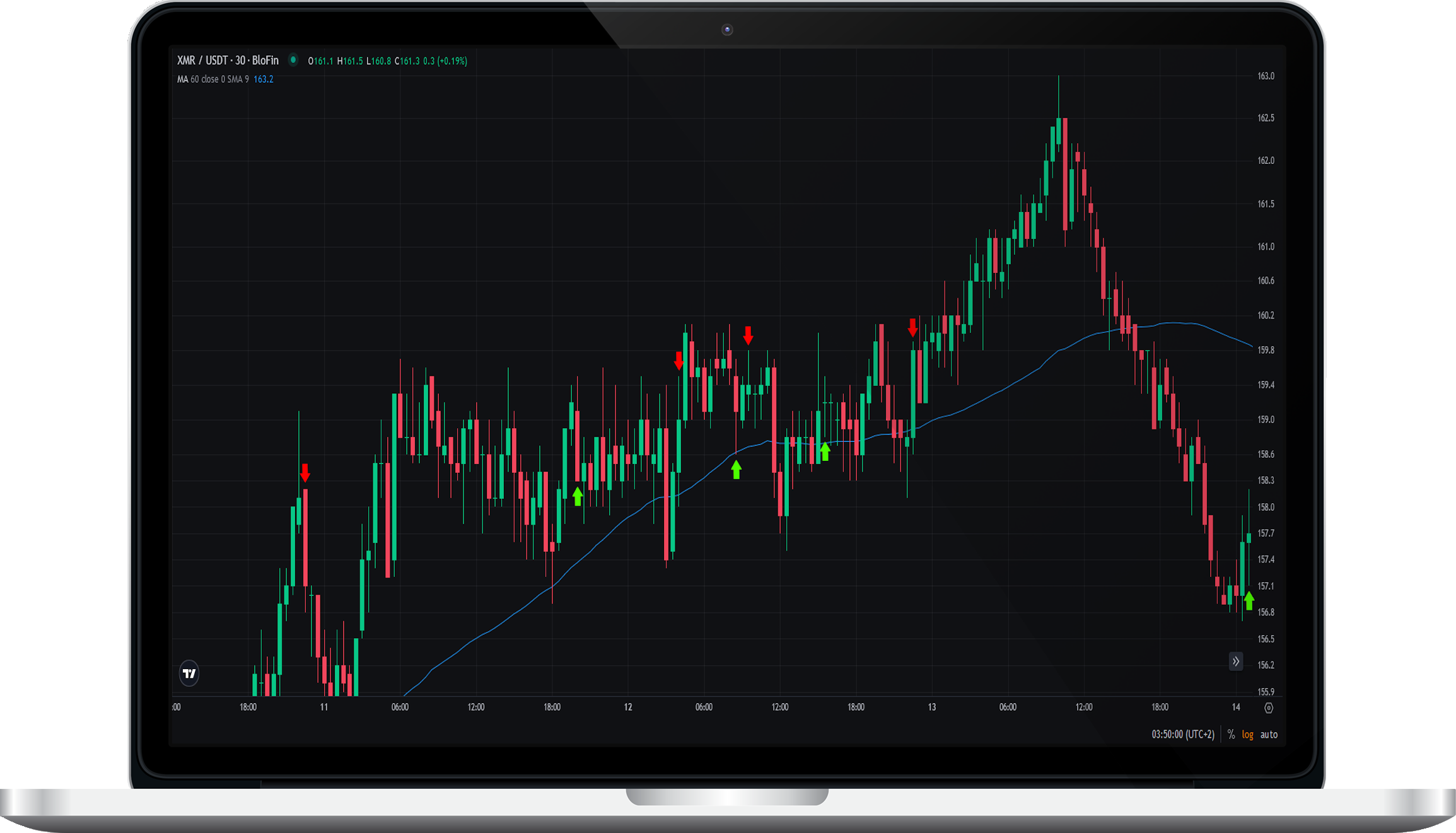Open timezone options via 03:50:00 (UTC+2)

click(1182, 735)
